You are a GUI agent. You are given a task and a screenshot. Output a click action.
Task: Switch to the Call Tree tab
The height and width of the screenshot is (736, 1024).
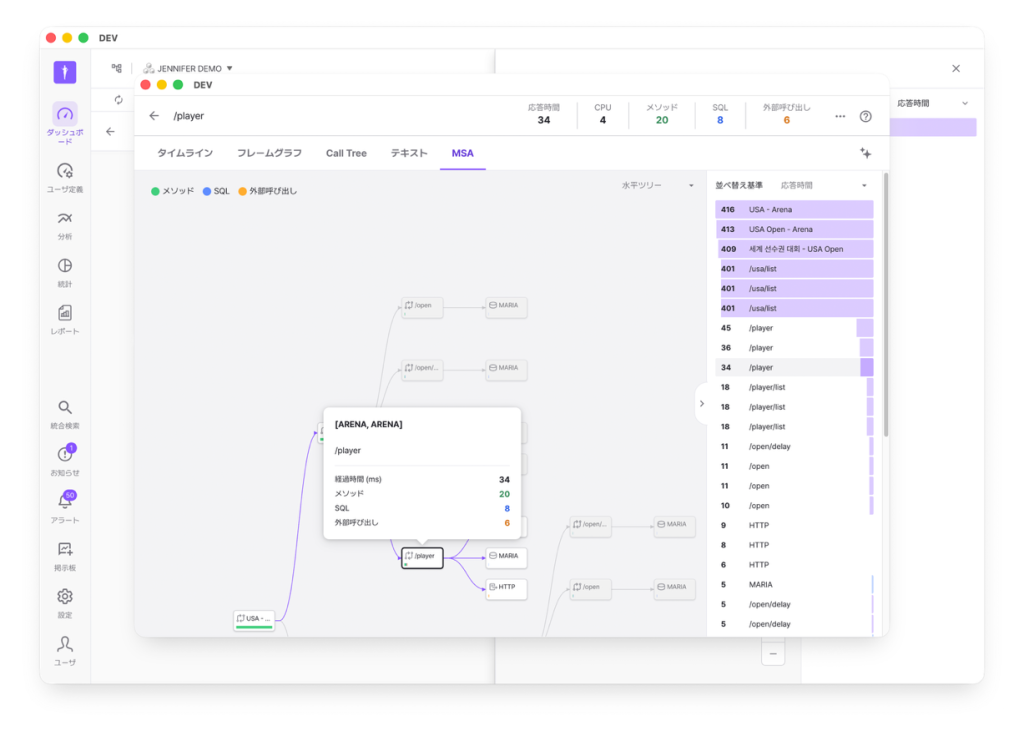[x=346, y=153]
